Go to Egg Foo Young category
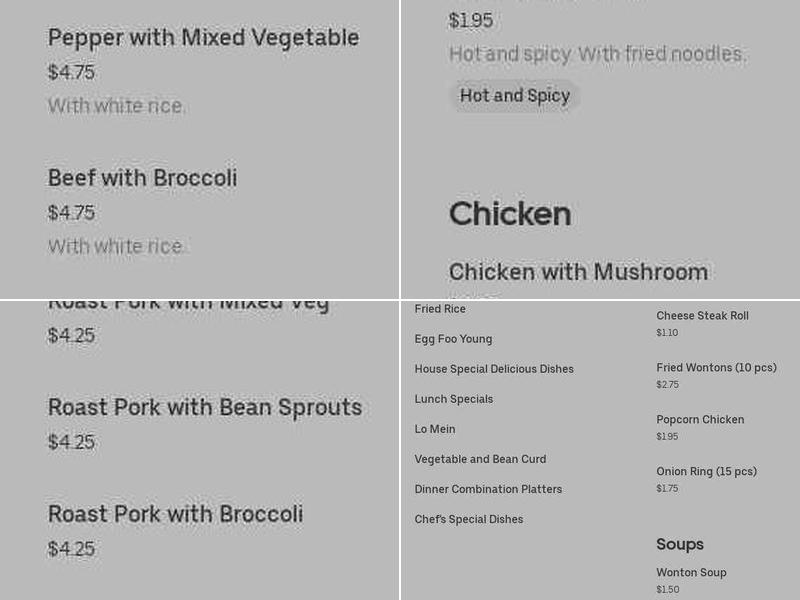This screenshot has height=600, width=800. point(453,339)
